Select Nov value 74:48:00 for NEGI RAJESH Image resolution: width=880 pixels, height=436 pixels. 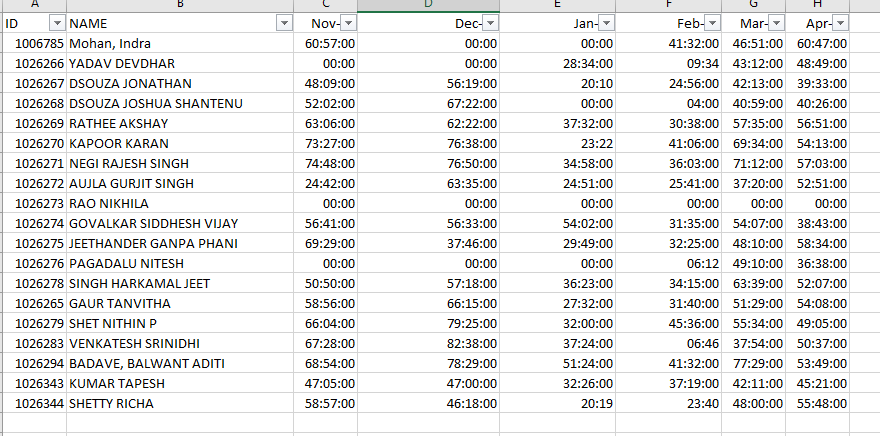click(x=326, y=163)
